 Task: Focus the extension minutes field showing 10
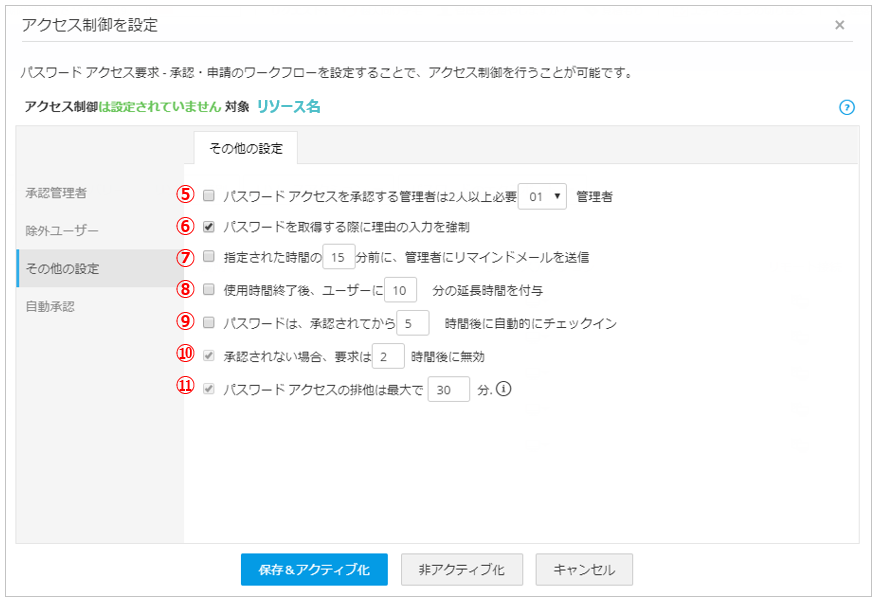click(400, 290)
